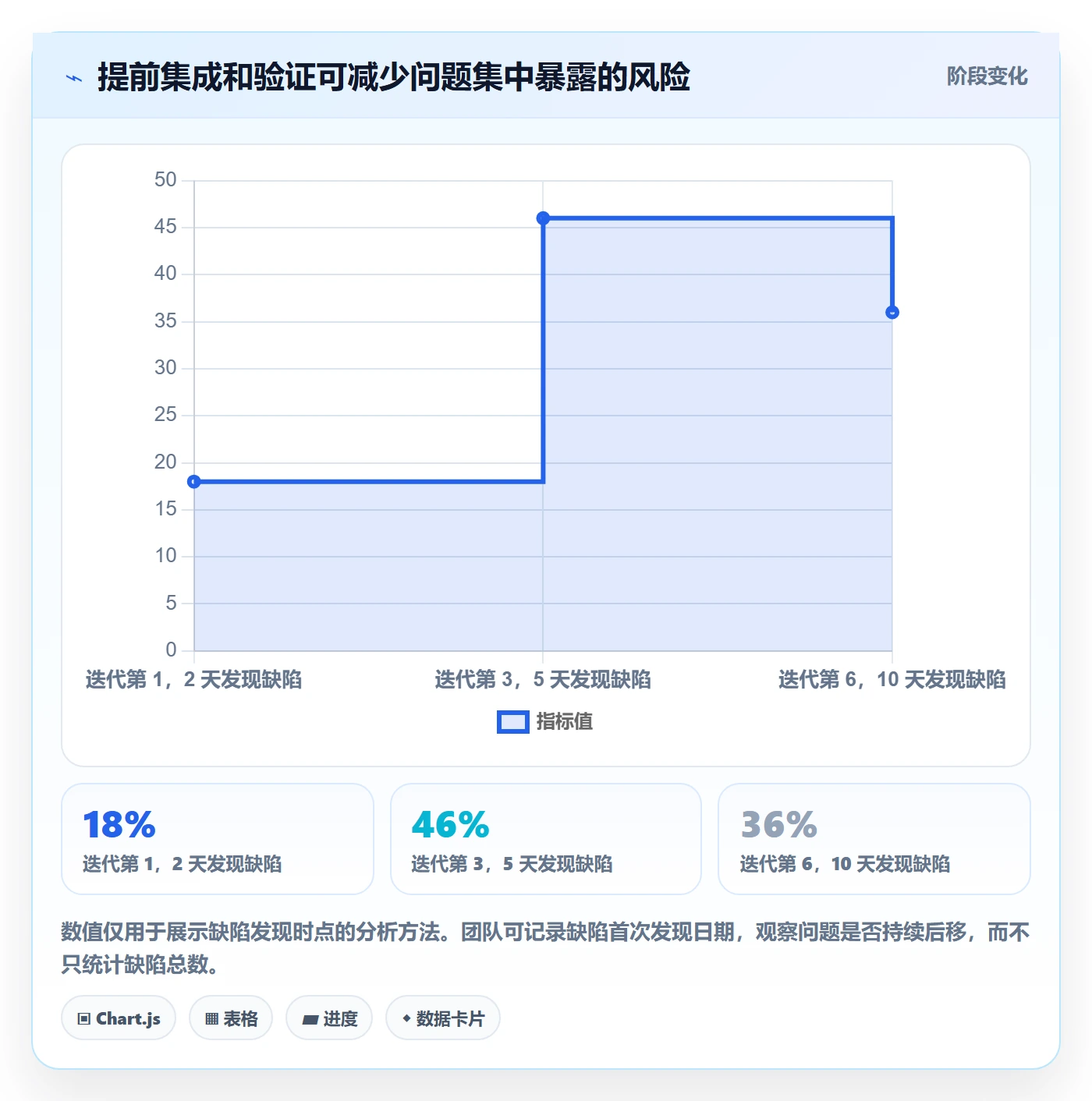The image size is (1092, 1101).
Task: Click the bar icon in 进度 chip
Action: pyautogui.click(x=310, y=1019)
